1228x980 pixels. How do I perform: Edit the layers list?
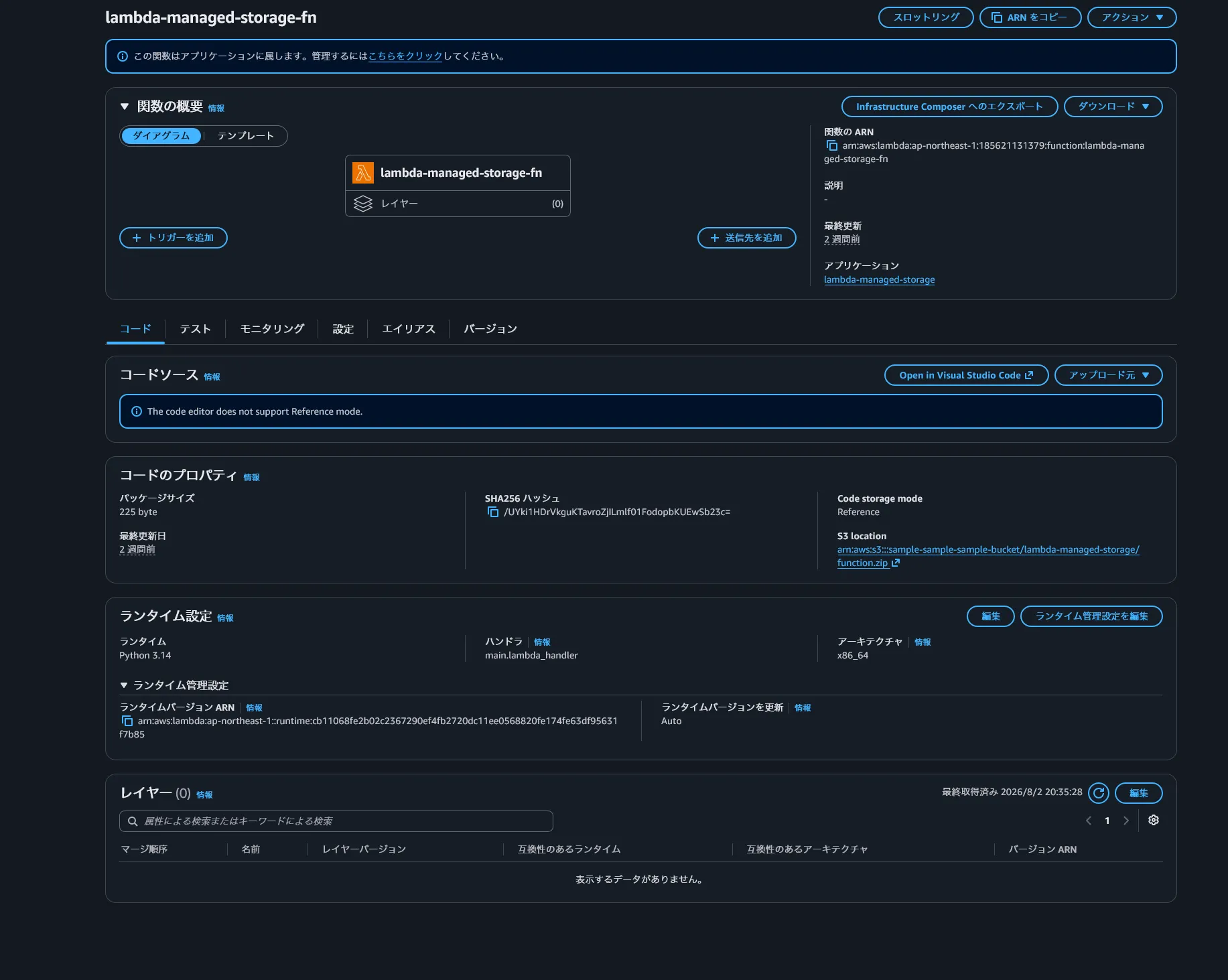(x=1138, y=793)
